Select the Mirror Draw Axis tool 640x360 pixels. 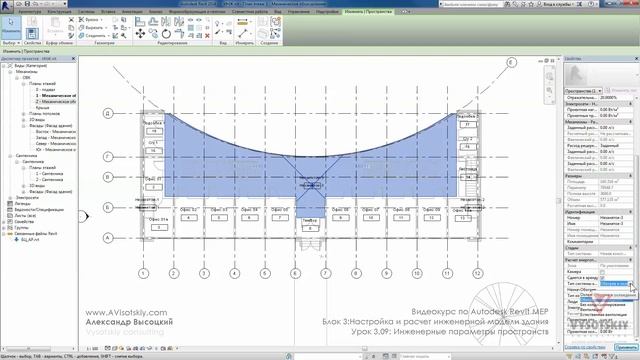point(179,21)
